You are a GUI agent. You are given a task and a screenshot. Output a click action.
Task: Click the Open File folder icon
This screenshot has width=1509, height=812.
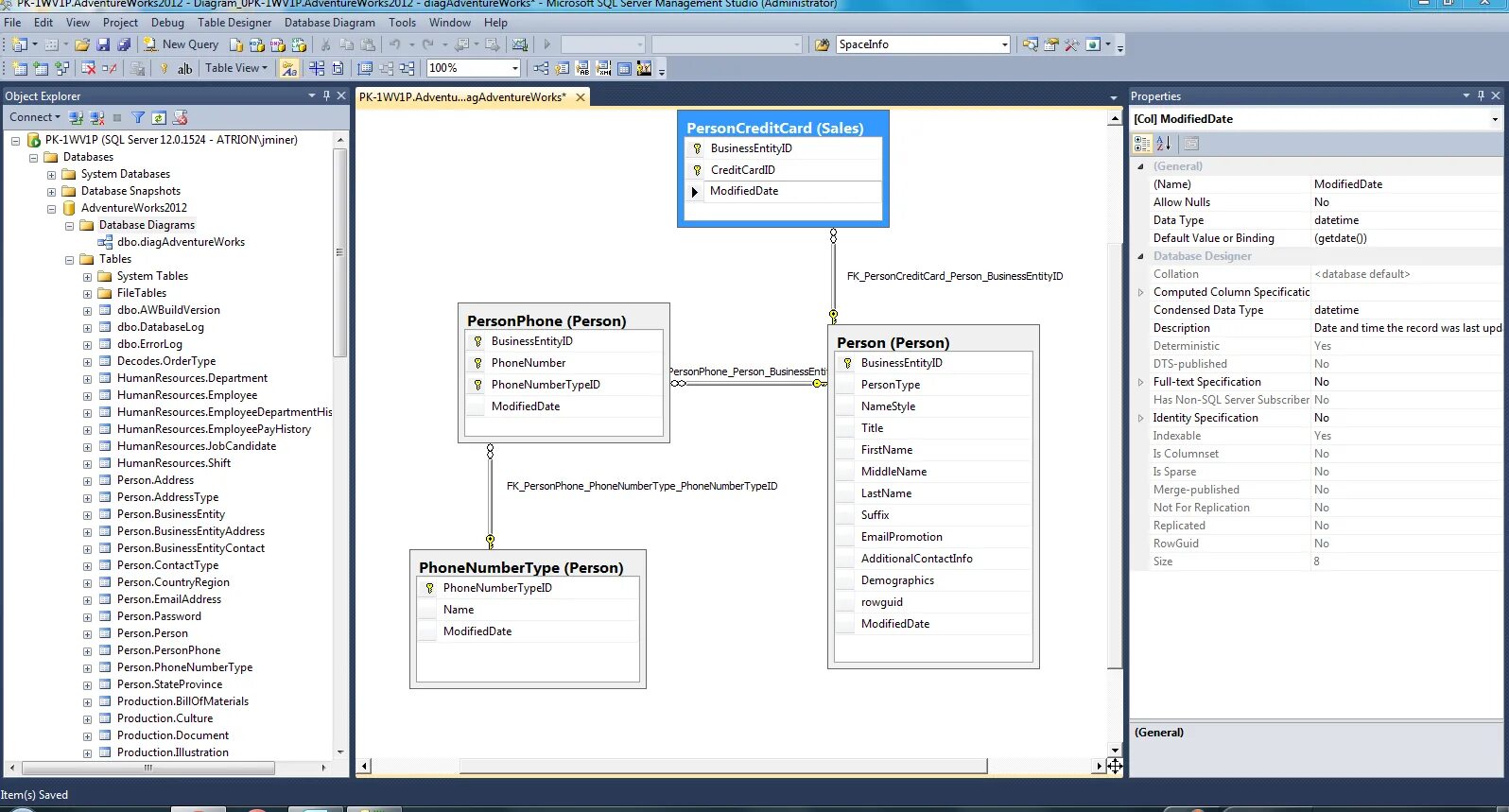pos(82,44)
